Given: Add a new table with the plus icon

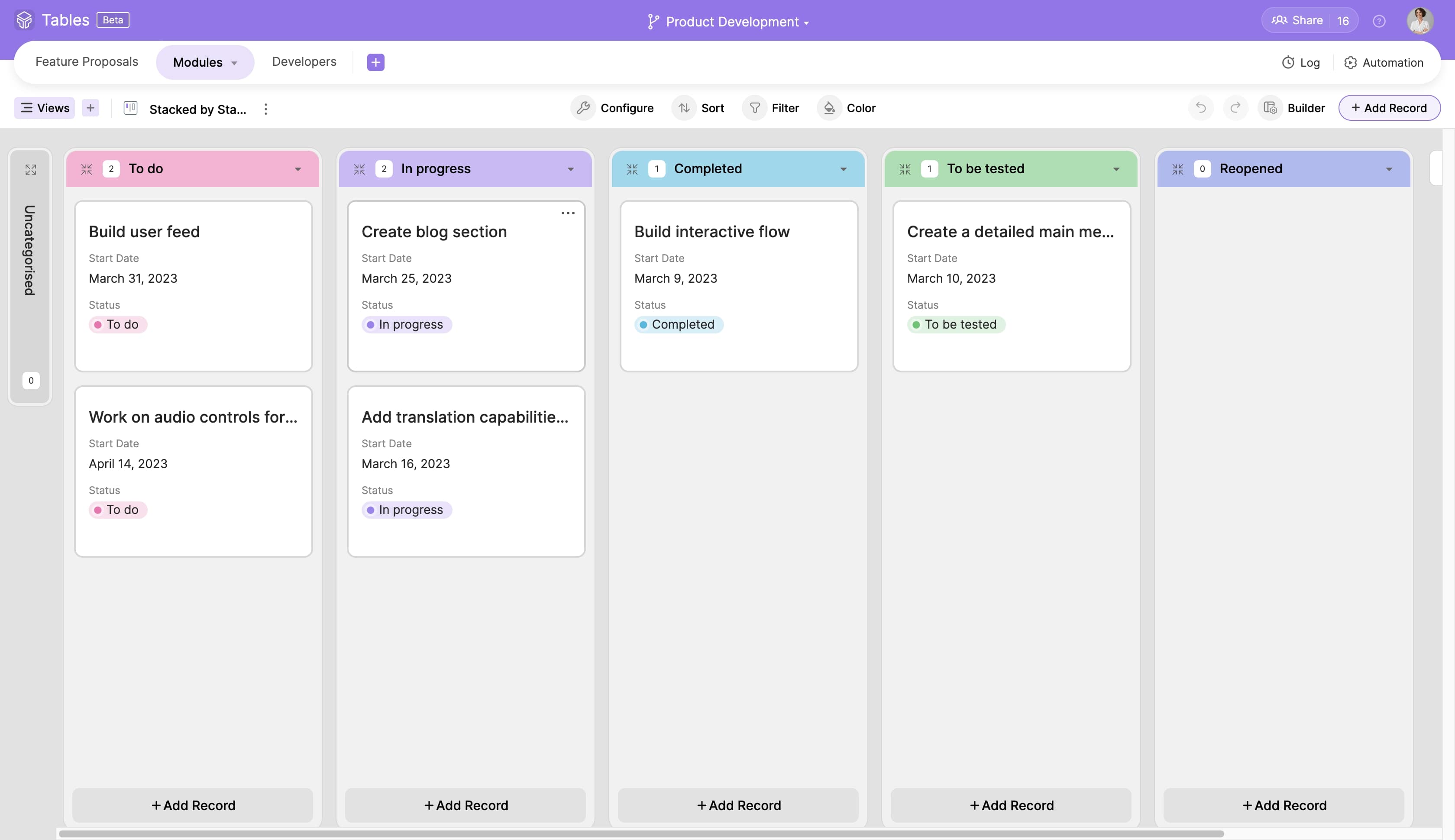Looking at the screenshot, I should (375, 62).
